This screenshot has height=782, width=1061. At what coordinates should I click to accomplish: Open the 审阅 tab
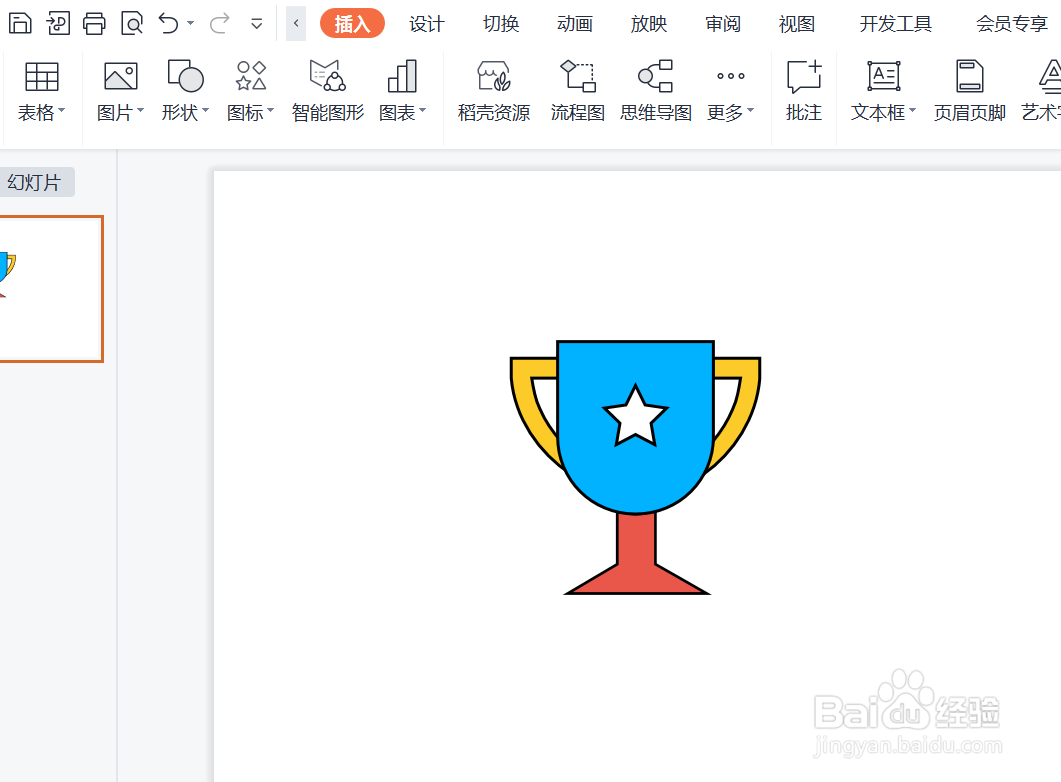click(x=723, y=24)
